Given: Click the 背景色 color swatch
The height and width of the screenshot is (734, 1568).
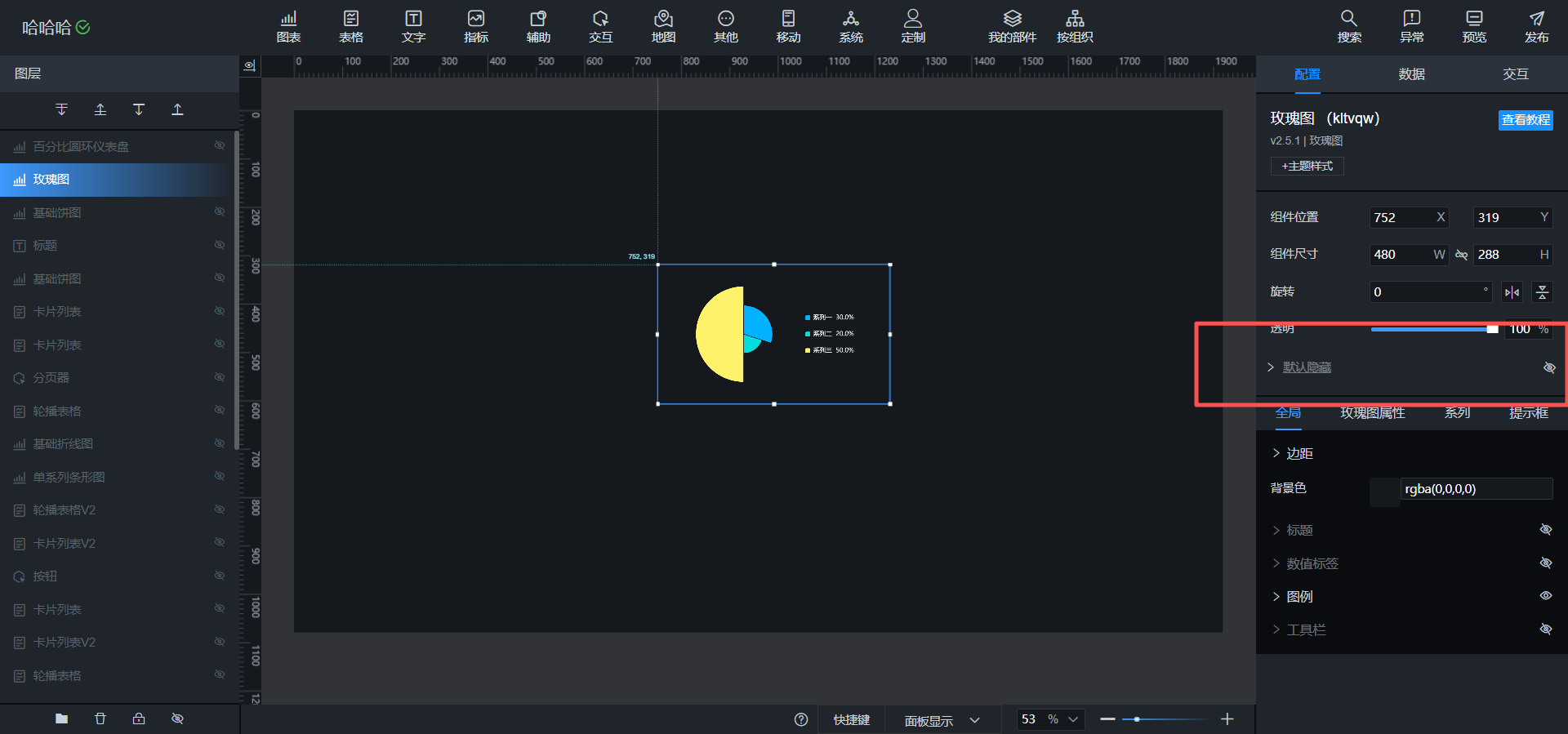Looking at the screenshot, I should (x=1384, y=490).
